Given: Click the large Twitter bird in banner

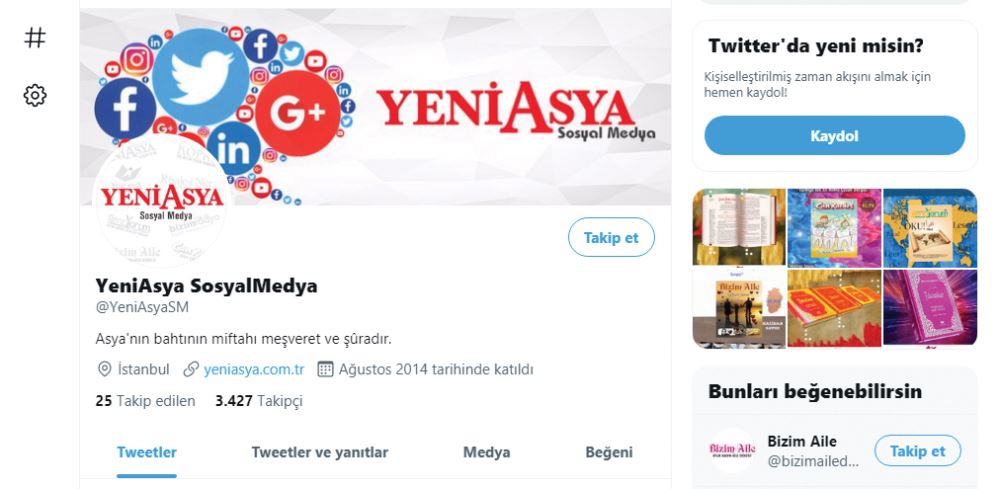Looking at the screenshot, I should pyautogui.click(x=201, y=77).
